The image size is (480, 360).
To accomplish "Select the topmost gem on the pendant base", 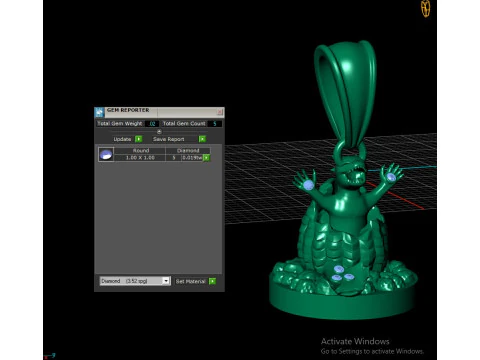I will tap(339, 269).
